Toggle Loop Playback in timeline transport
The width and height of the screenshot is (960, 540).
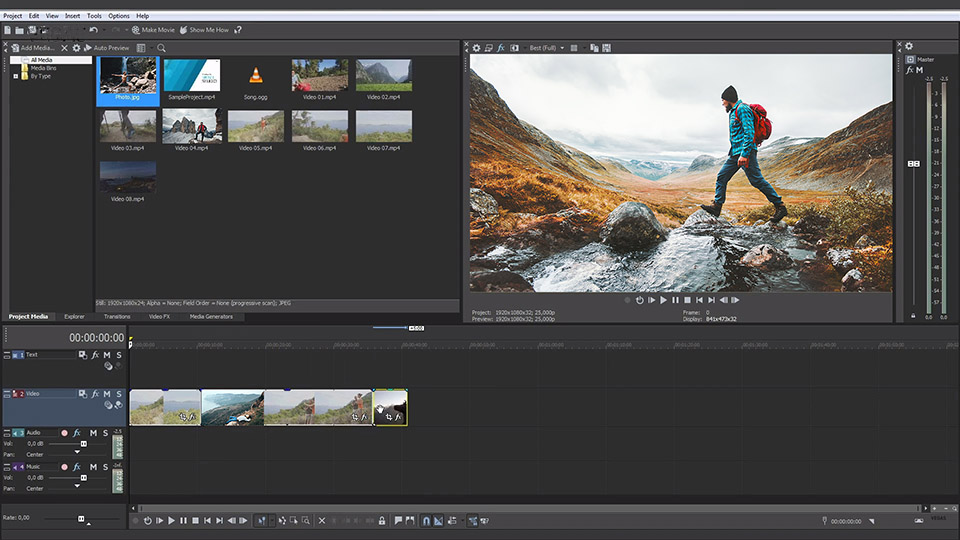coord(148,521)
